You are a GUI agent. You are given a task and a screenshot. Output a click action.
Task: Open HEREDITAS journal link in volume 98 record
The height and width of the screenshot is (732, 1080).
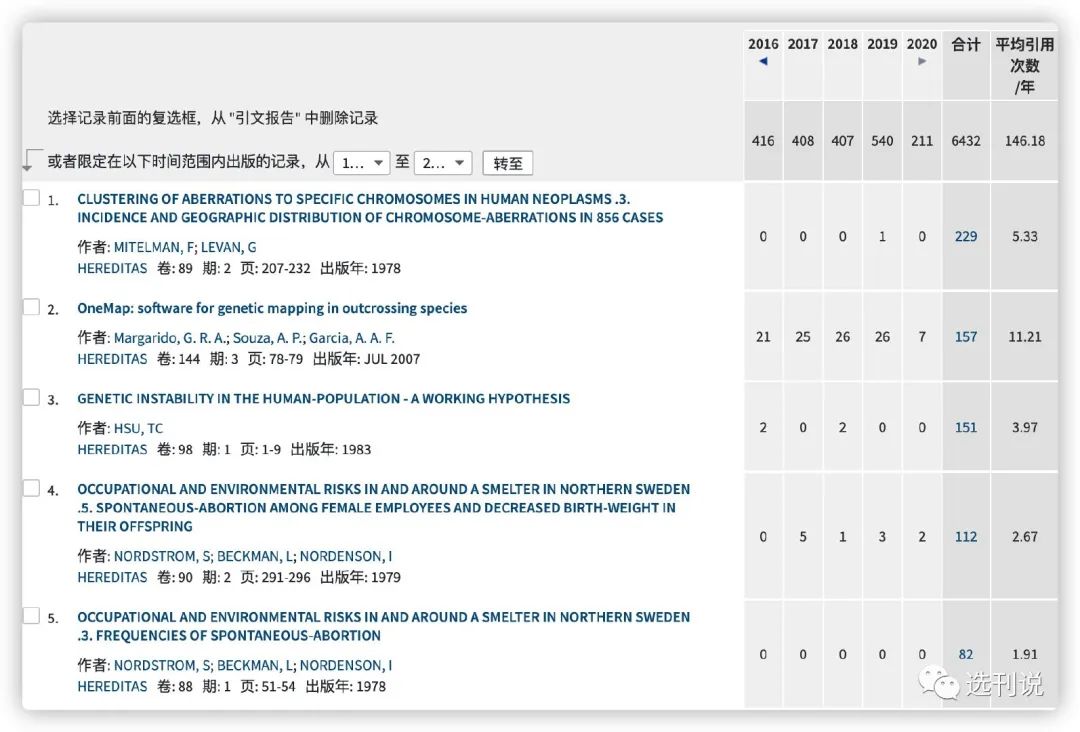pyautogui.click(x=112, y=450)
